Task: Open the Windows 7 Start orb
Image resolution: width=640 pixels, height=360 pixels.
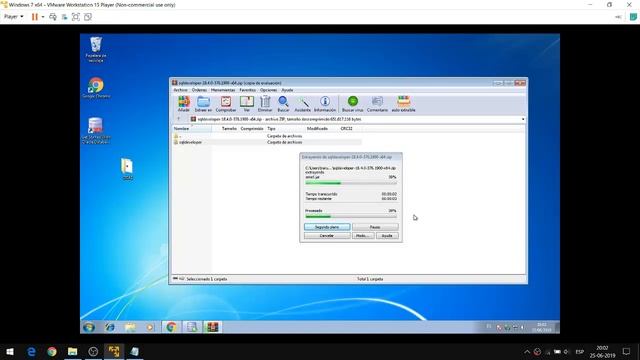Action: [x=89, y=327]
